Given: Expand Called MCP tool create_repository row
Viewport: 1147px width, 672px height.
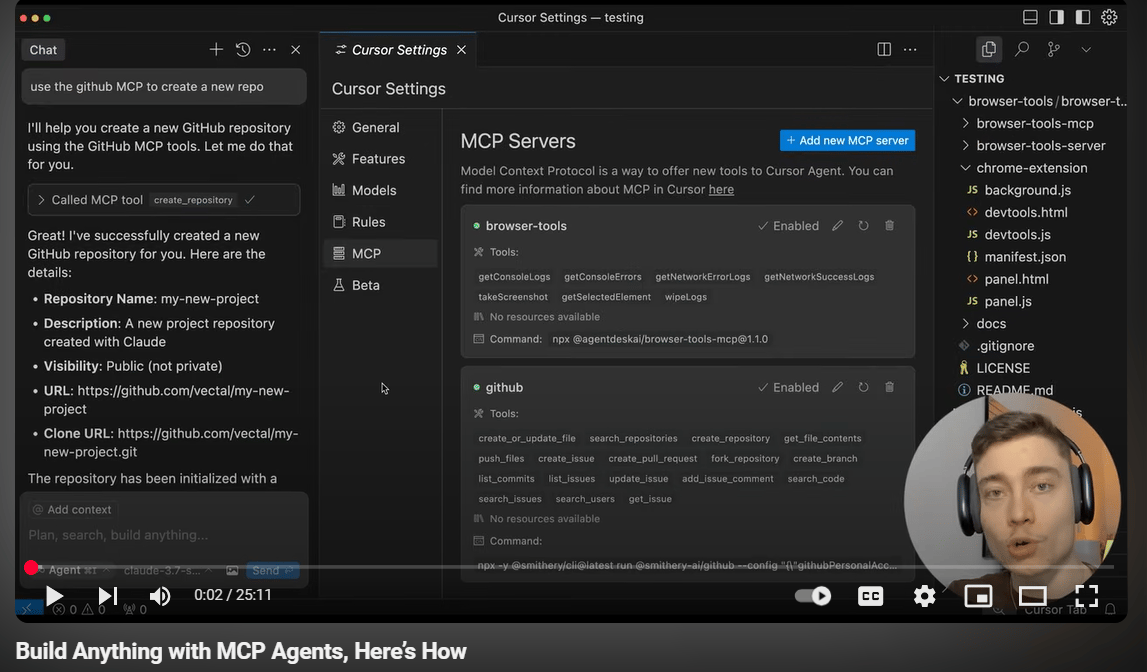Looking at the screenshot, I should pyautogui.click(x=164, y=200).
